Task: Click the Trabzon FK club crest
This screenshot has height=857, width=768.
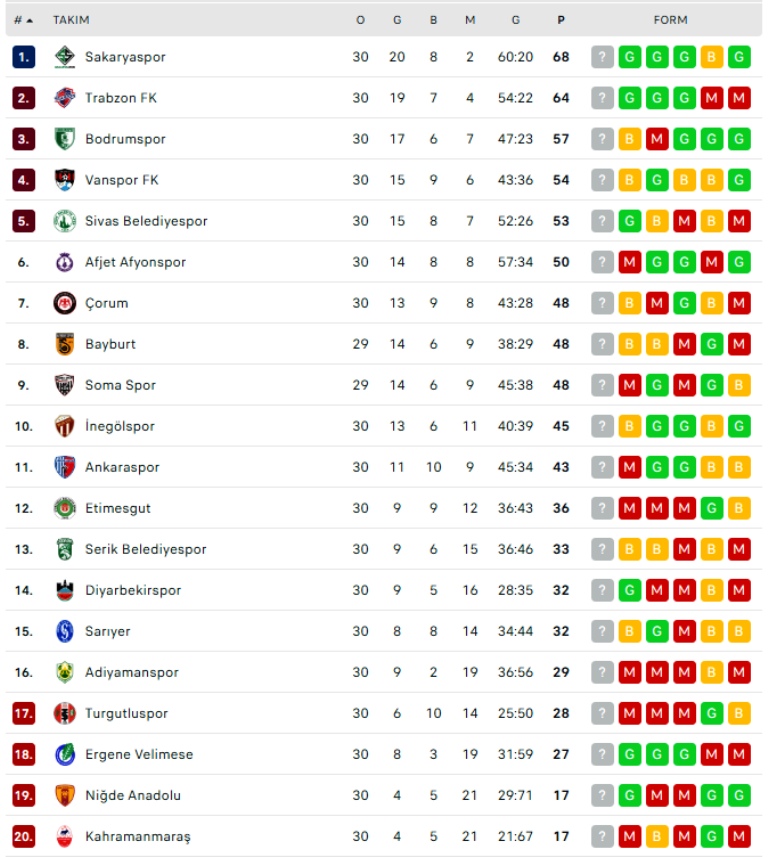Action: point(65,98)
